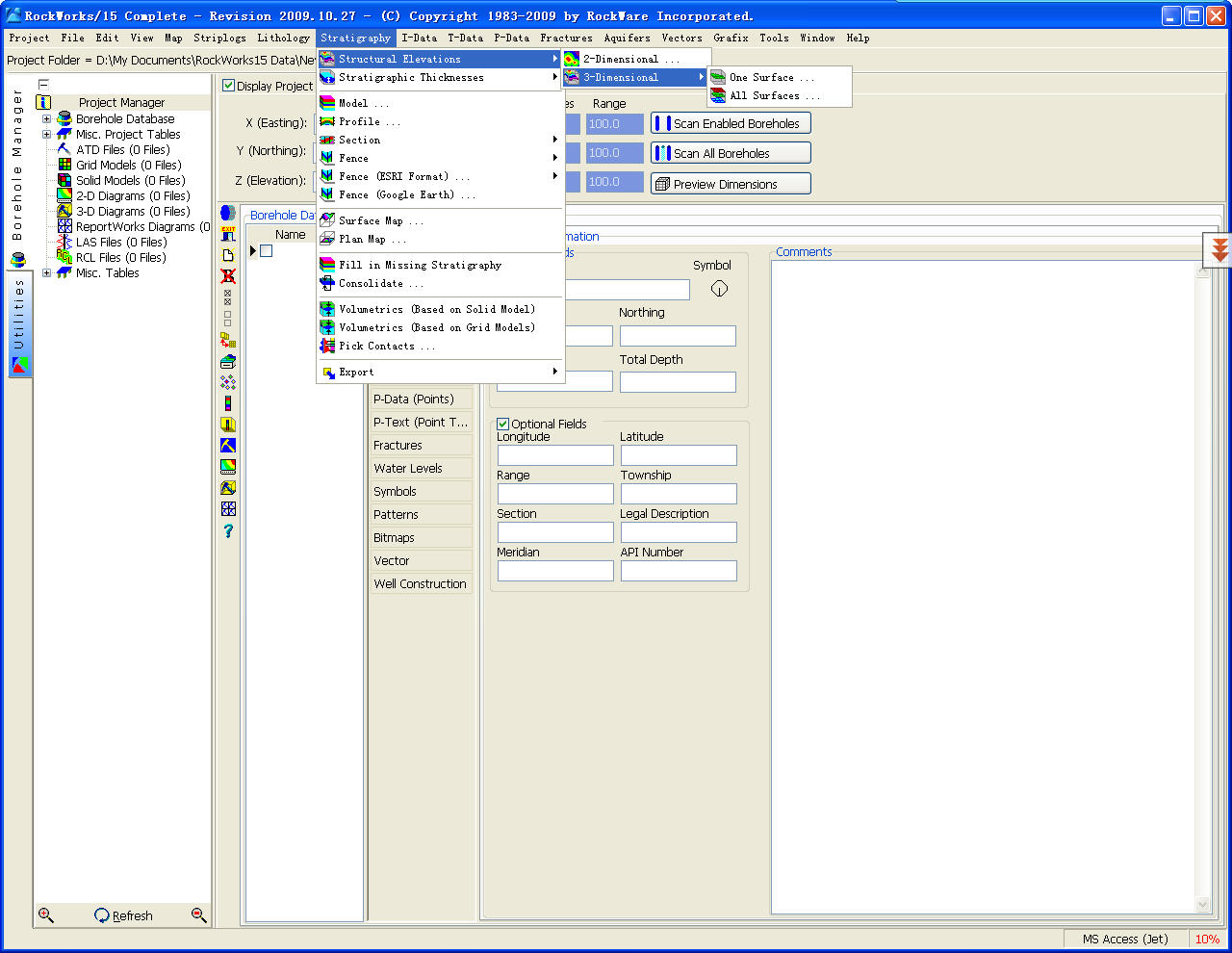Click the new blank document icon in vertical toolbar
The width and height of the screenshot is (1232, 953).
[228, 255]
